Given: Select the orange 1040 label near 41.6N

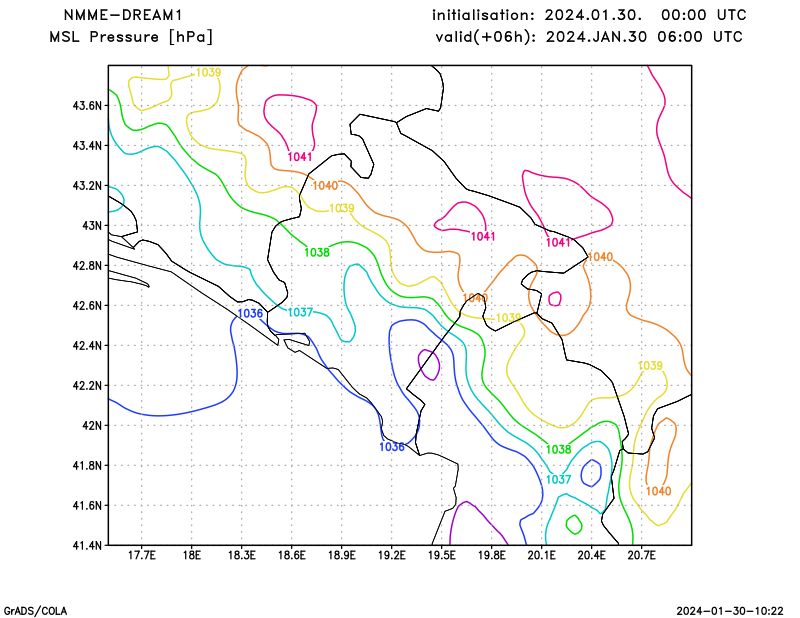Looking at the screenshot, I should 659,491.
